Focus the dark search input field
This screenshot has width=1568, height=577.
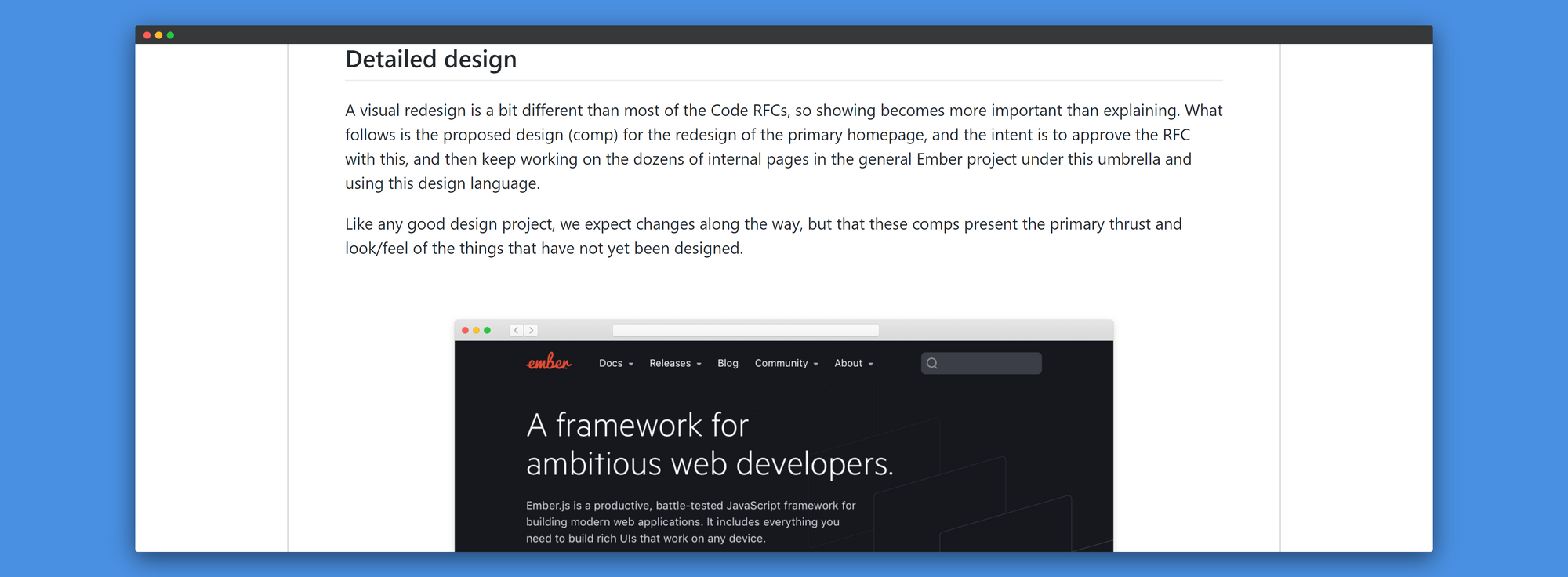tap(982, 363)
